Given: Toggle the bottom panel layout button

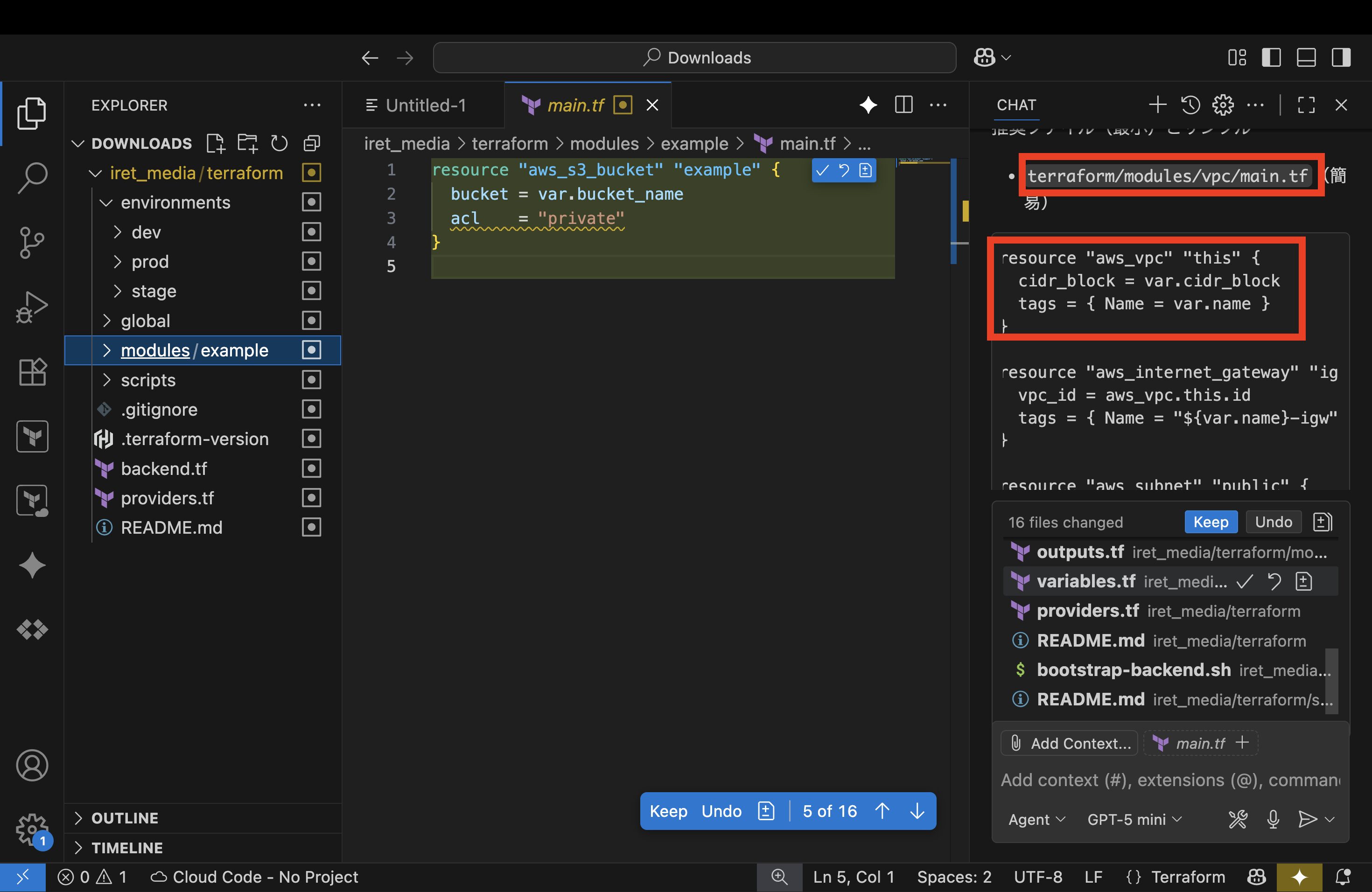Looking at the screenshot, I should pos(1306,58).
